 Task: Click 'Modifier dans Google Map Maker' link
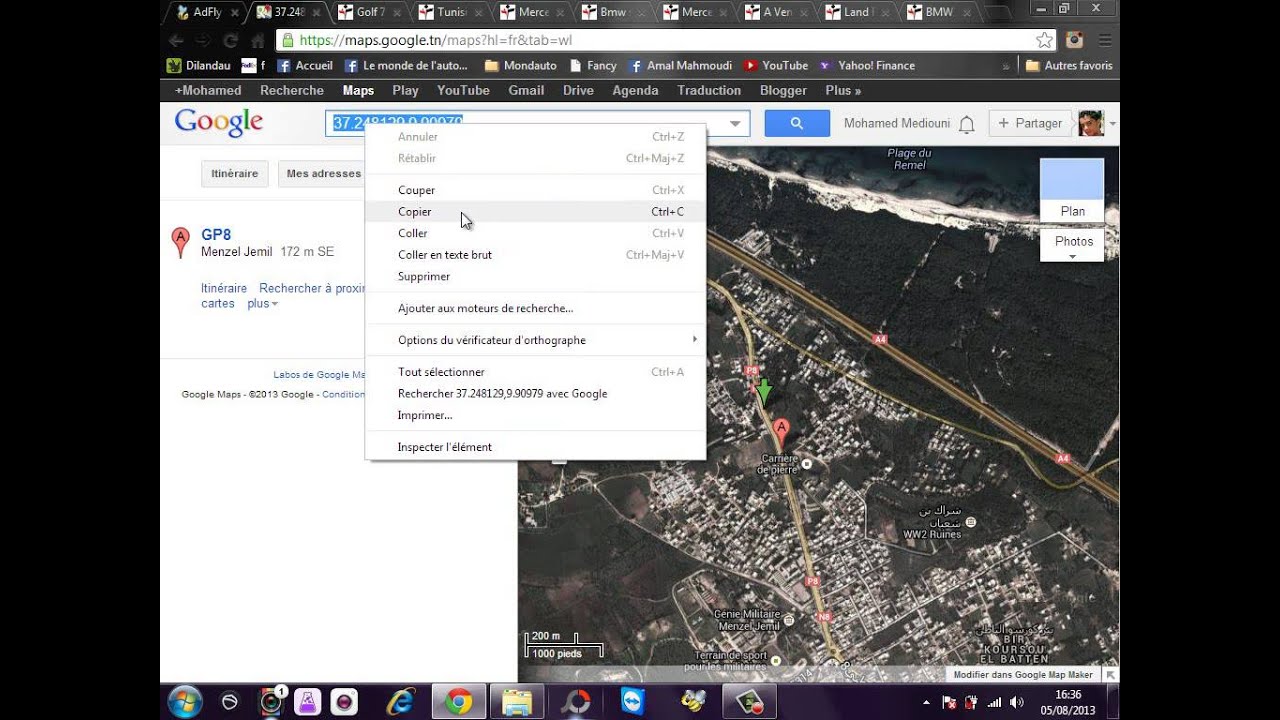click(1023, 675)
